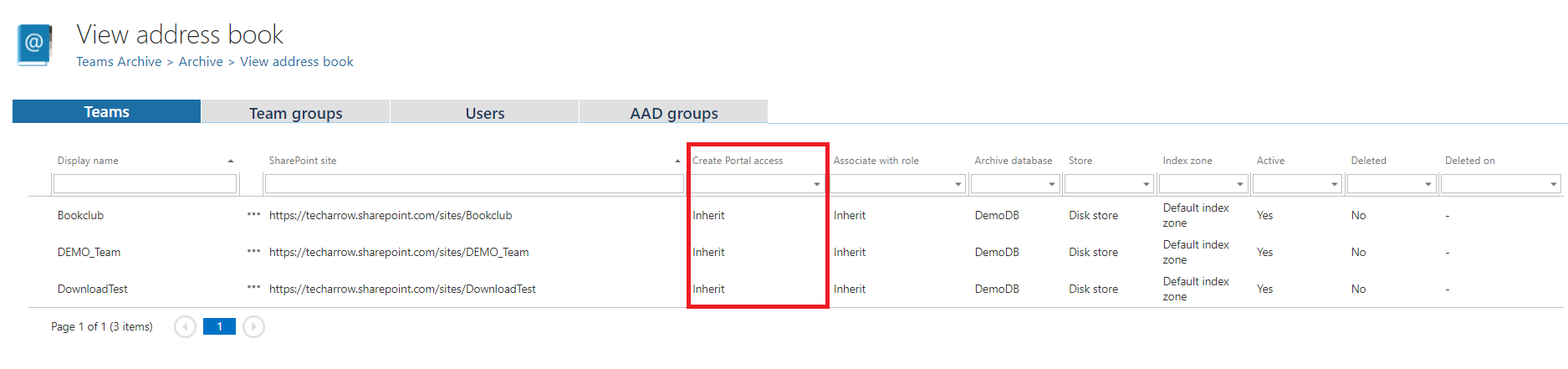Switch to the Team groups tab

click(295, 113)
